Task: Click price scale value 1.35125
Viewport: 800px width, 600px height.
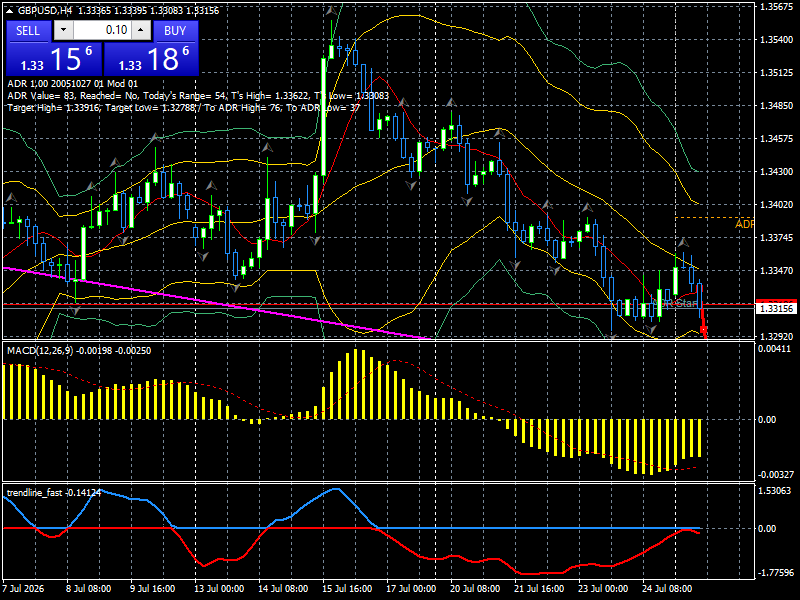Action: pos(777,72)
